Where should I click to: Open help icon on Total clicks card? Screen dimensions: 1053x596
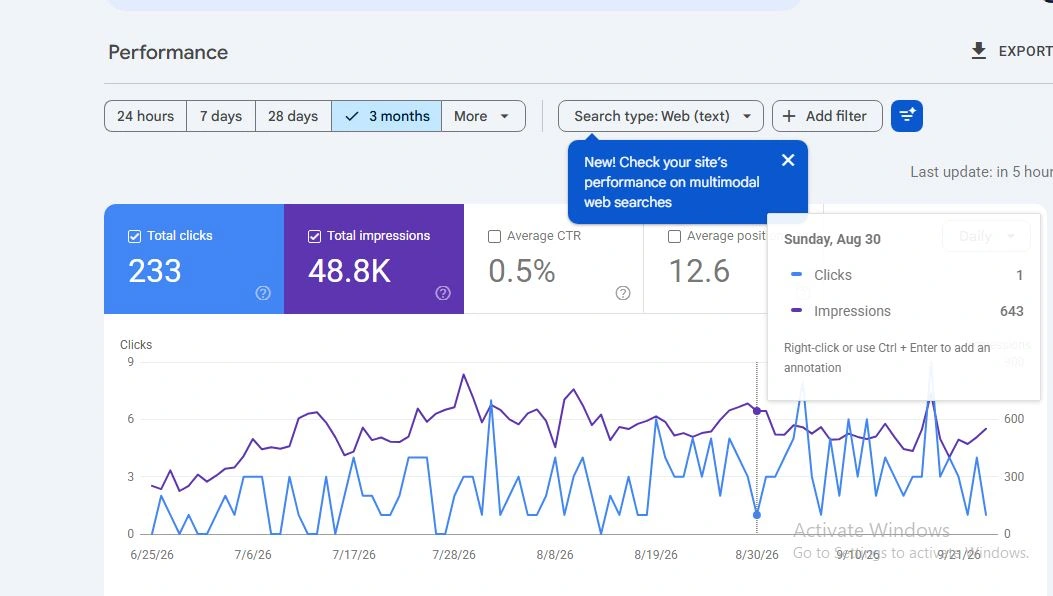pyautogui.click(x=263, y=293)
